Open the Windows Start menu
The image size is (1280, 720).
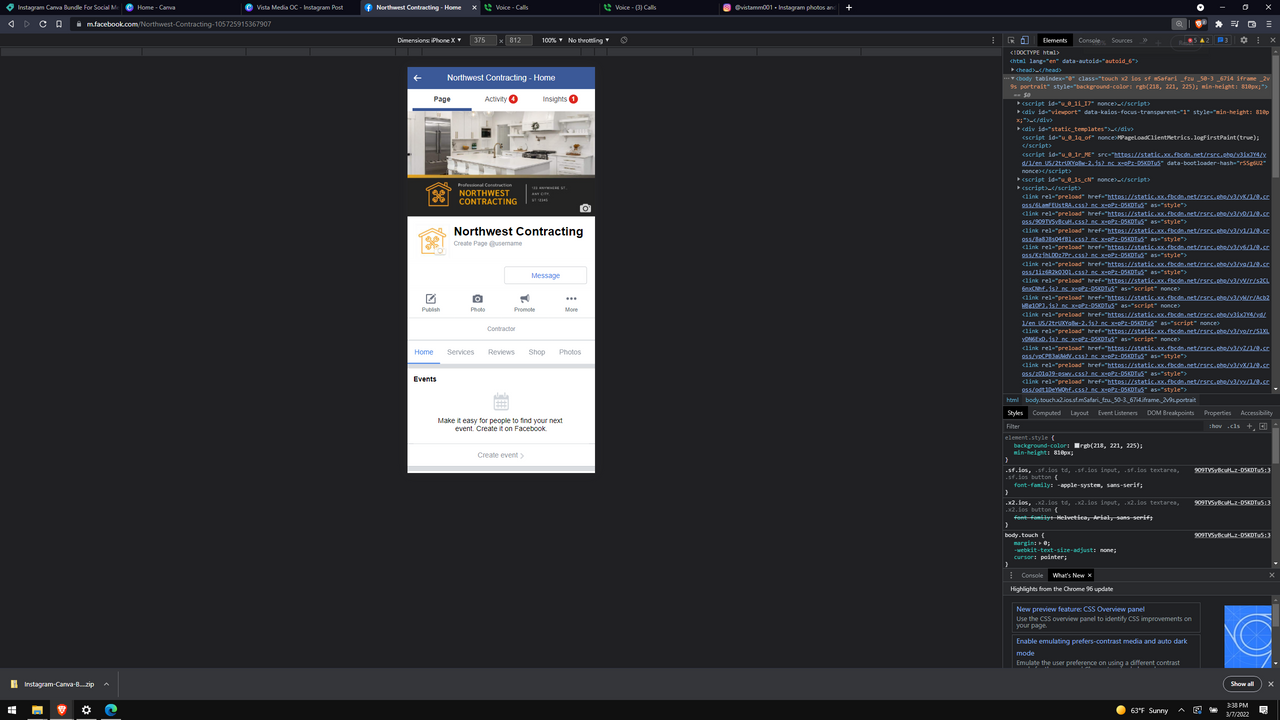tap(12, 710)
